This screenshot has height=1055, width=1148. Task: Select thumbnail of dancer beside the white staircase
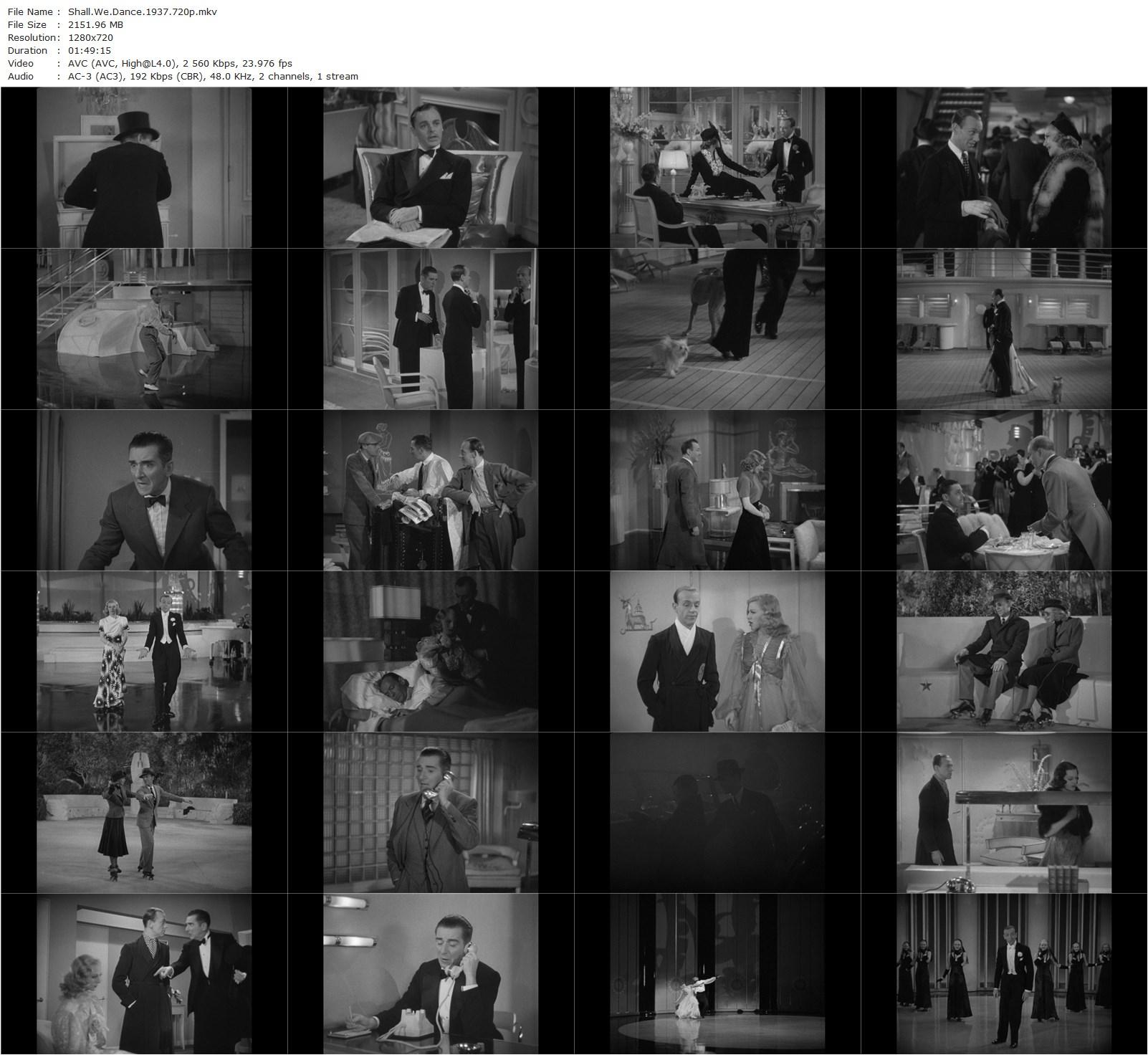click(144, 329)
